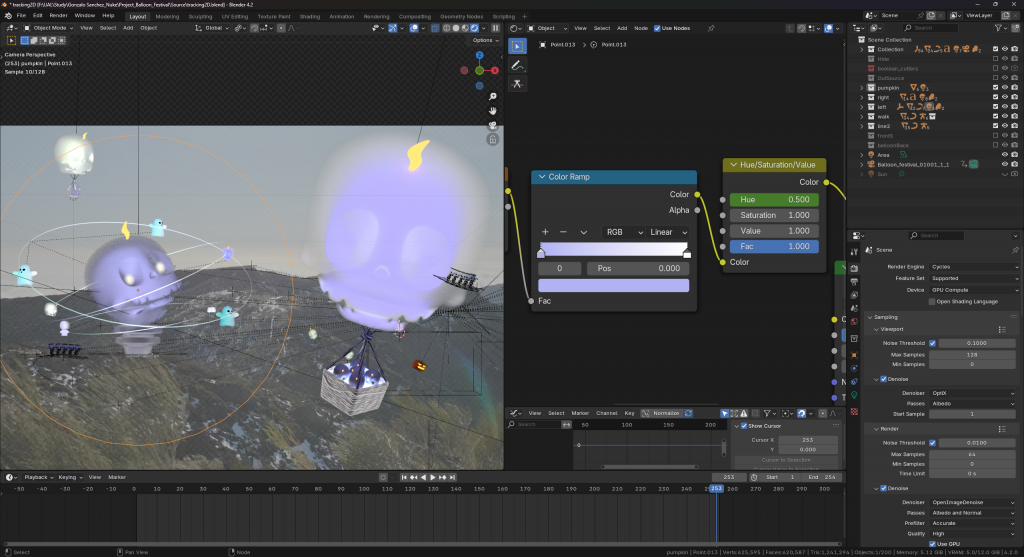Switch to rendered viewport shading
Screen dimensions: 1024x557
[474, 28]
